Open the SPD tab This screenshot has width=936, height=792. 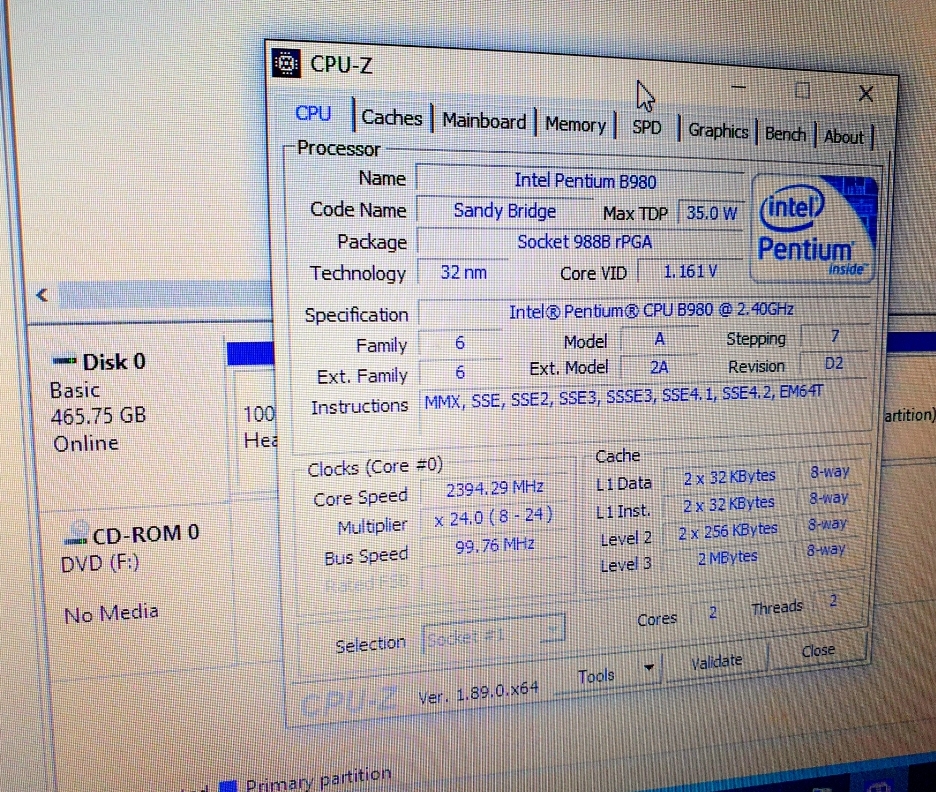(x=646, y=127)
